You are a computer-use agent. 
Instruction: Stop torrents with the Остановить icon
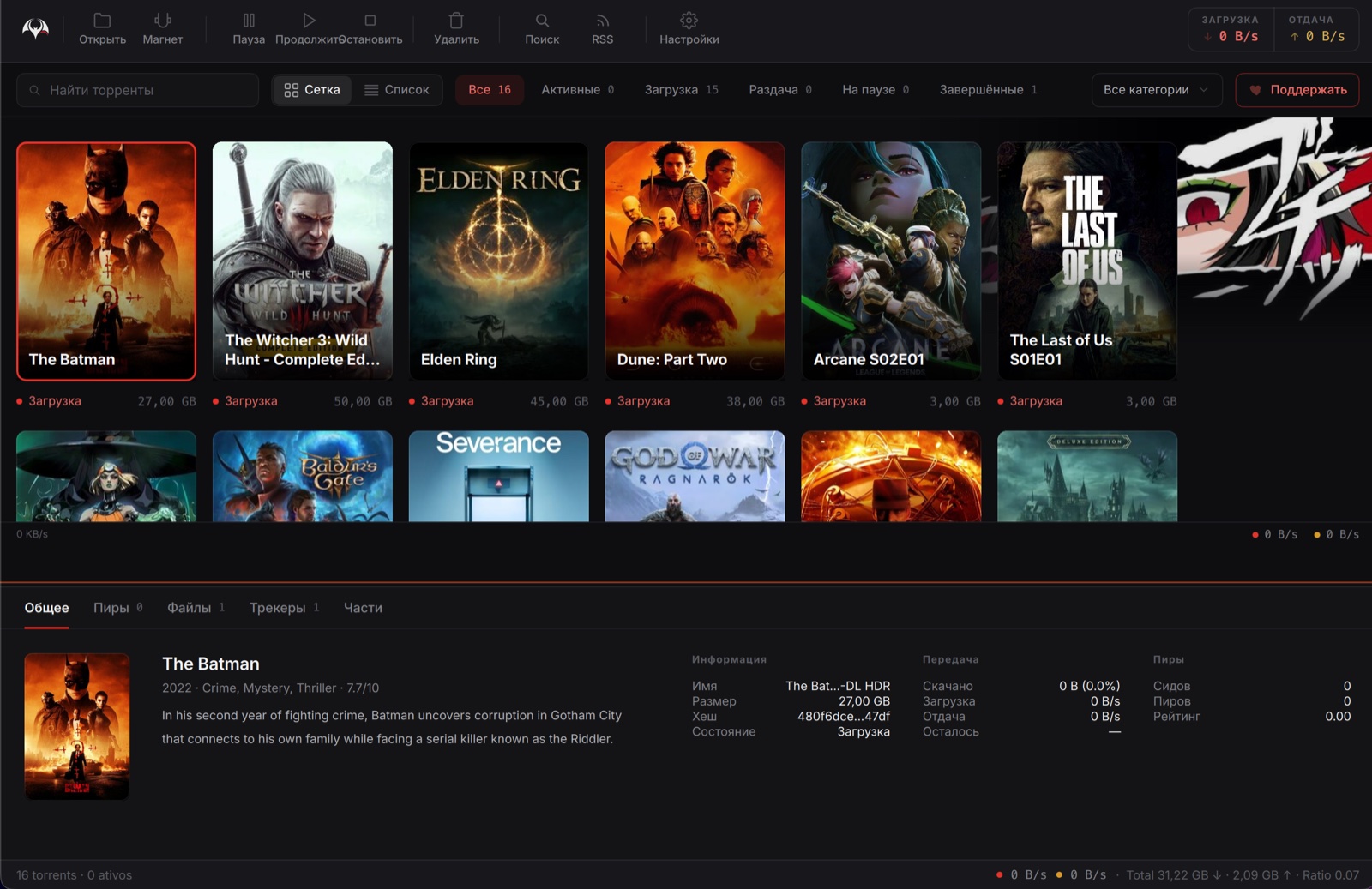tap(370, 20)
